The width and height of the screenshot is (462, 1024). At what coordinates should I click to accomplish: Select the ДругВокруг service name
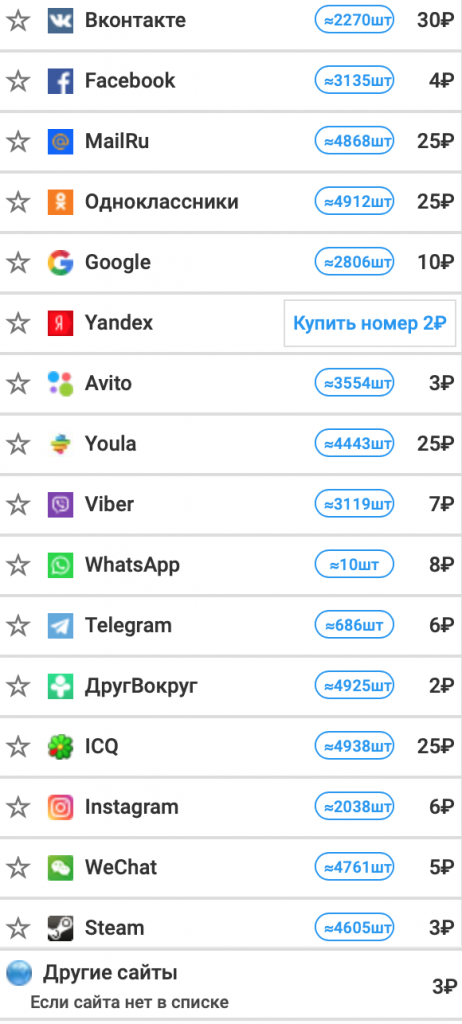click(x=141, y=686)
